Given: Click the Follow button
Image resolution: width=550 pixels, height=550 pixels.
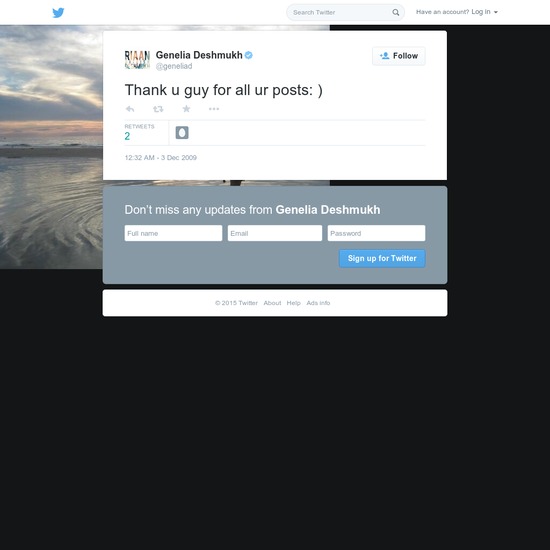Looking at the screenshot, I should [399, 56].
